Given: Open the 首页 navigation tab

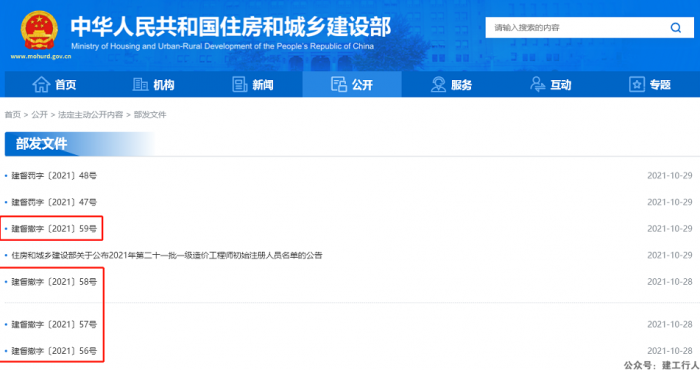Looking at the screenshot, I should [54, 84].
